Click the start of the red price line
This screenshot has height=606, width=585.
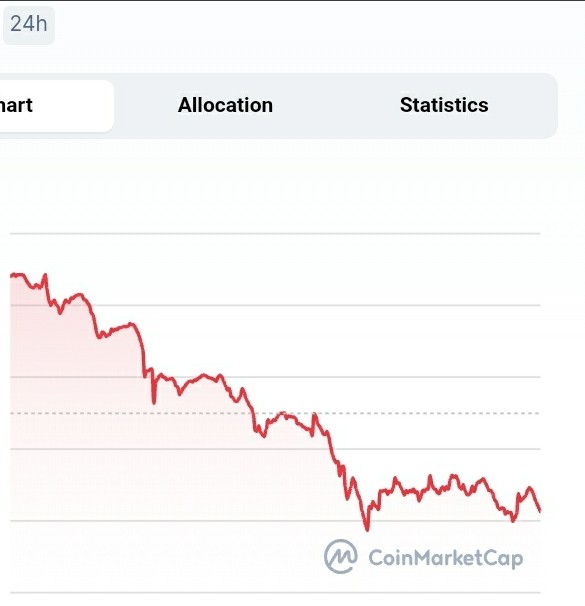(x=12, y=276)
